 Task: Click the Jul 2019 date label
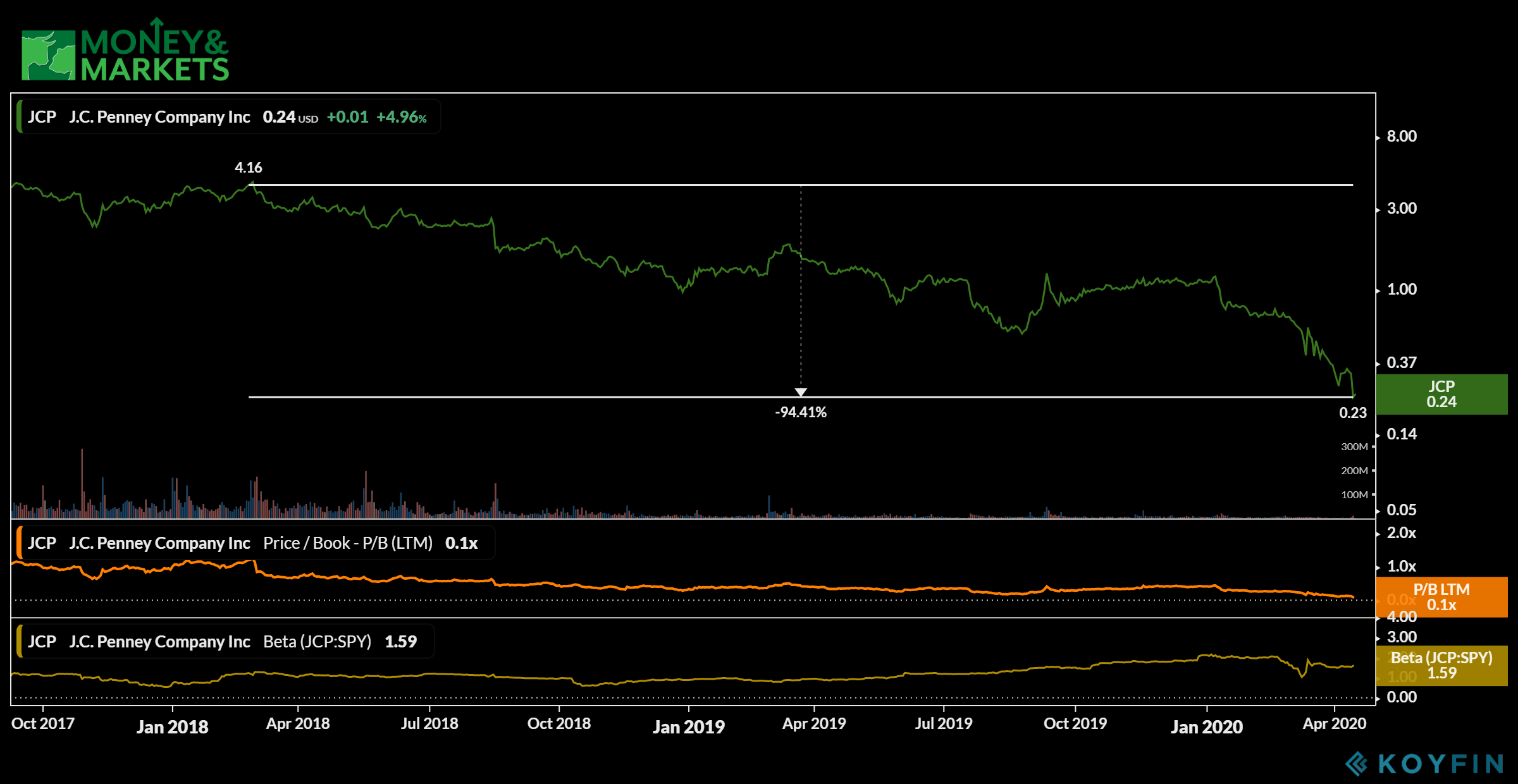[944, 723]
